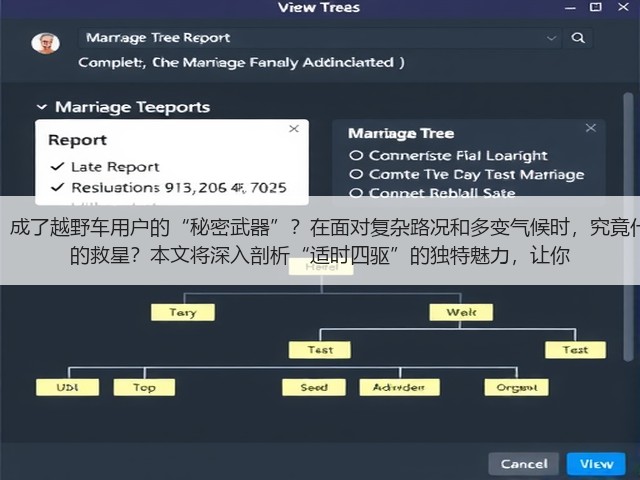This screenshot has width=640, height=480.
Task: Toggle the Resluations 913,206 checkmark item
Action: [x=58, y=187]
